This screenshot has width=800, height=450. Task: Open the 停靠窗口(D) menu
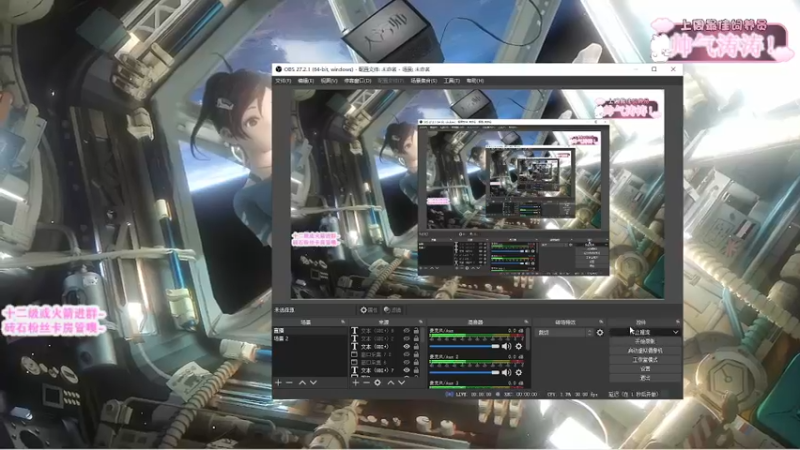pyautogui.click(x=358, y=81)
